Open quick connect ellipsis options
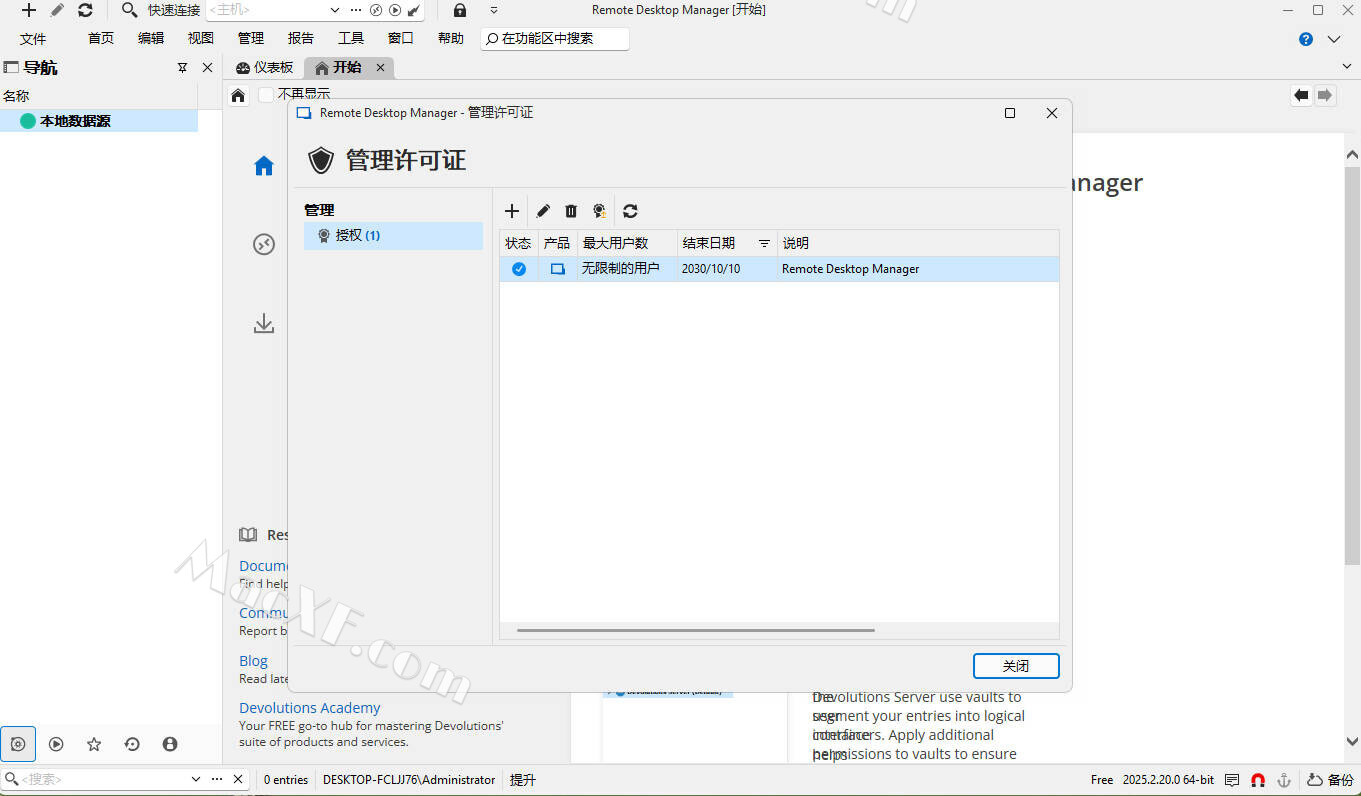The width and height of the screenshot is (1361, 796). [356, 10]
